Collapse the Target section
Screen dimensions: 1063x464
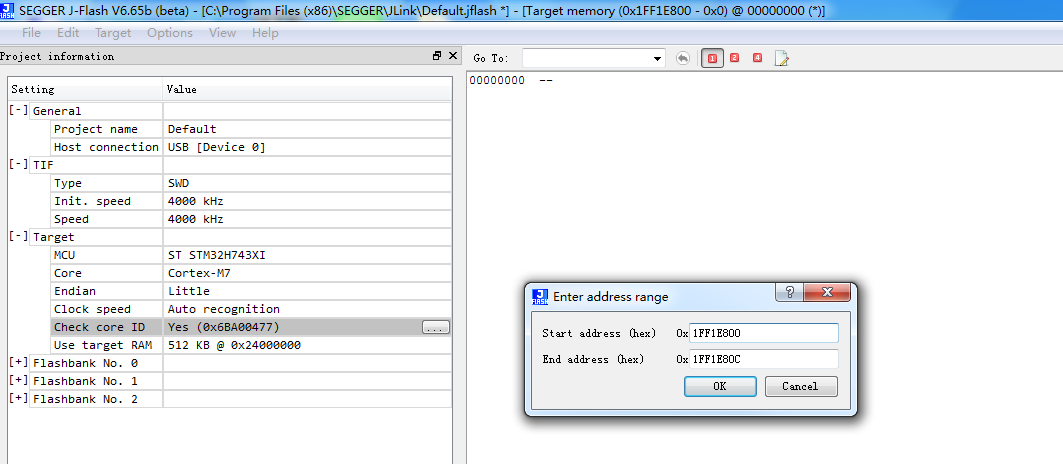(x=18, y=237)
